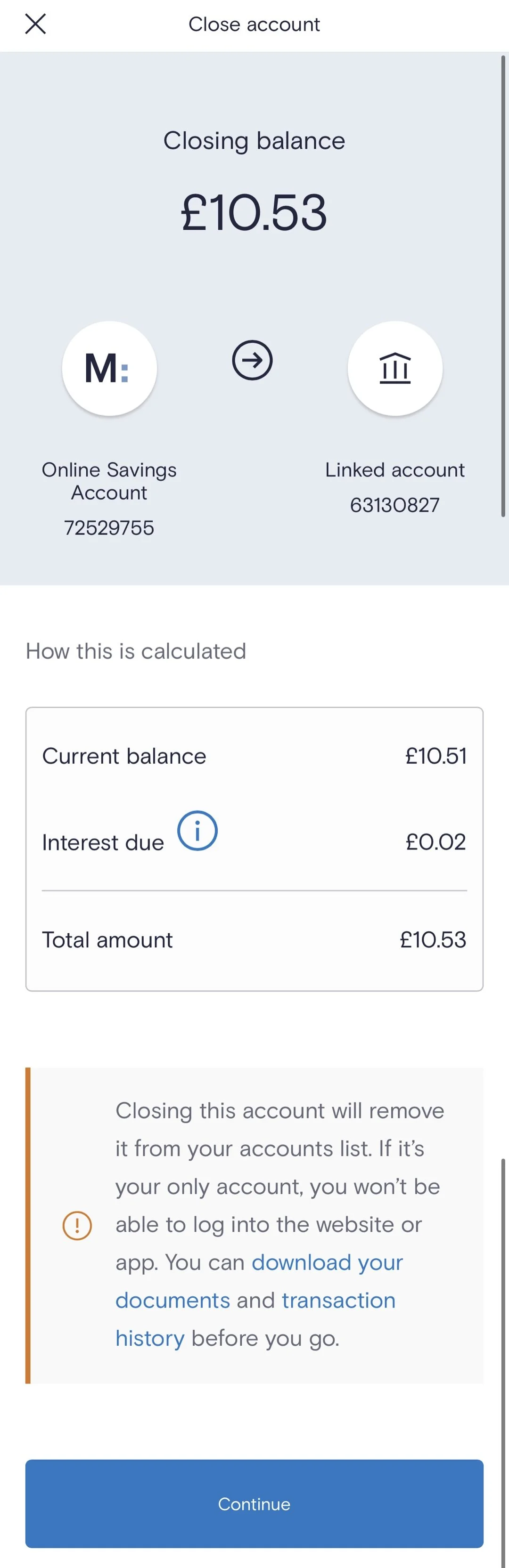
Task: Close the Close account screen with X
Action: [35, 24]
